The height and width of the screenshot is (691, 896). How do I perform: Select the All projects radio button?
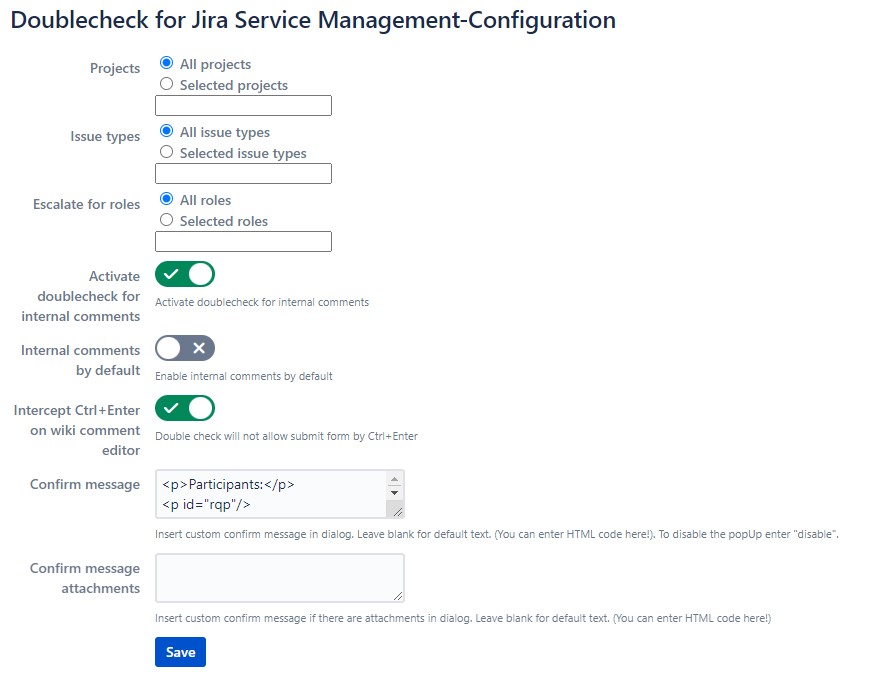[167, 64]
